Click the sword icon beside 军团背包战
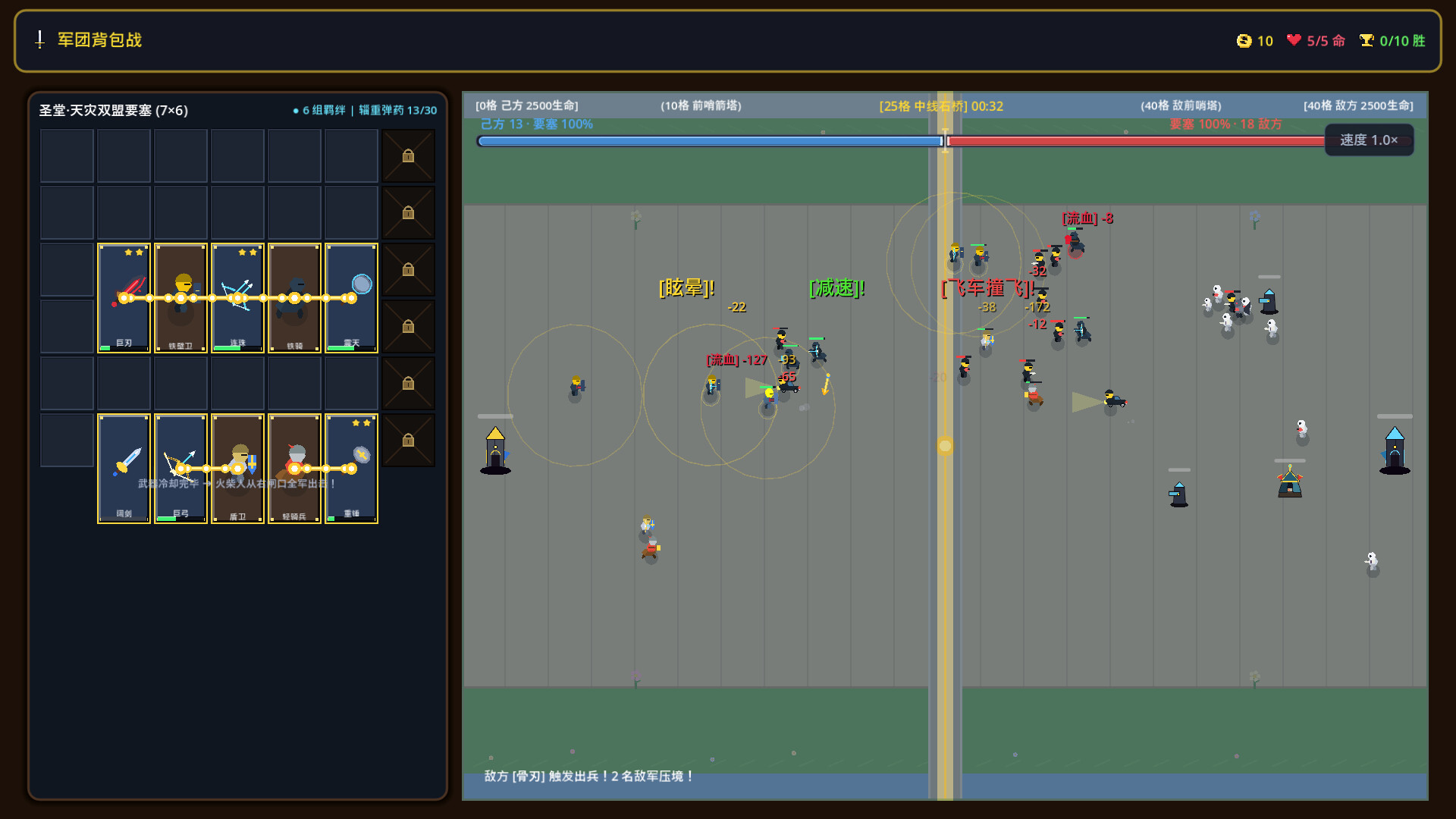The width and height of the screenshot is (1456, 819). [x=40, y=39]
